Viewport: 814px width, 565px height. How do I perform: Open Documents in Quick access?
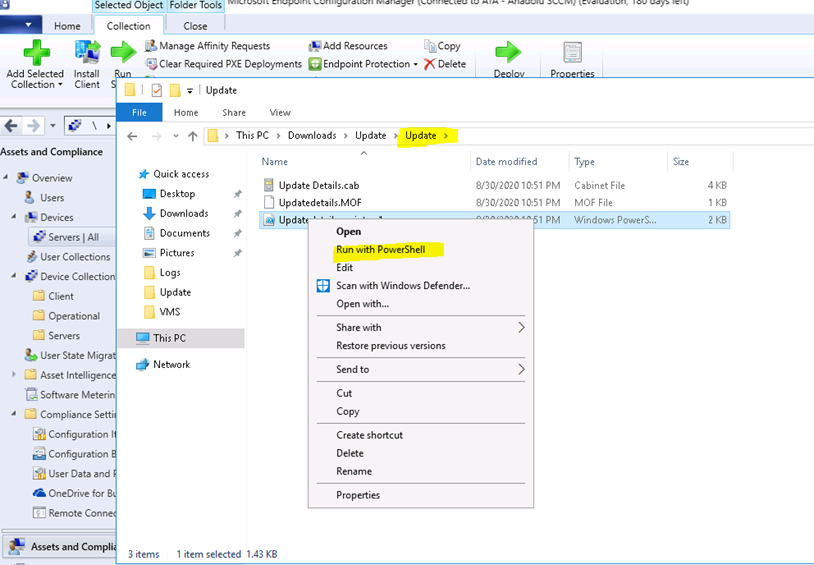pos(185,233)
